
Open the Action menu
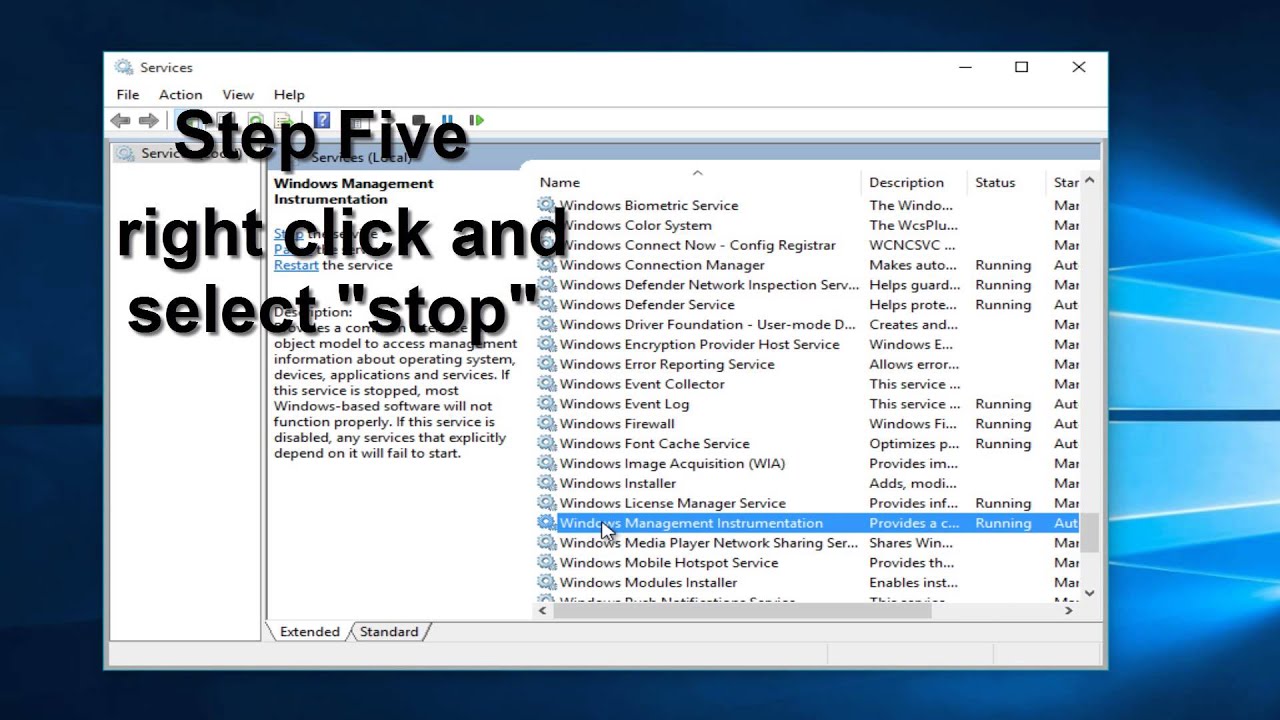coord(180,95)
